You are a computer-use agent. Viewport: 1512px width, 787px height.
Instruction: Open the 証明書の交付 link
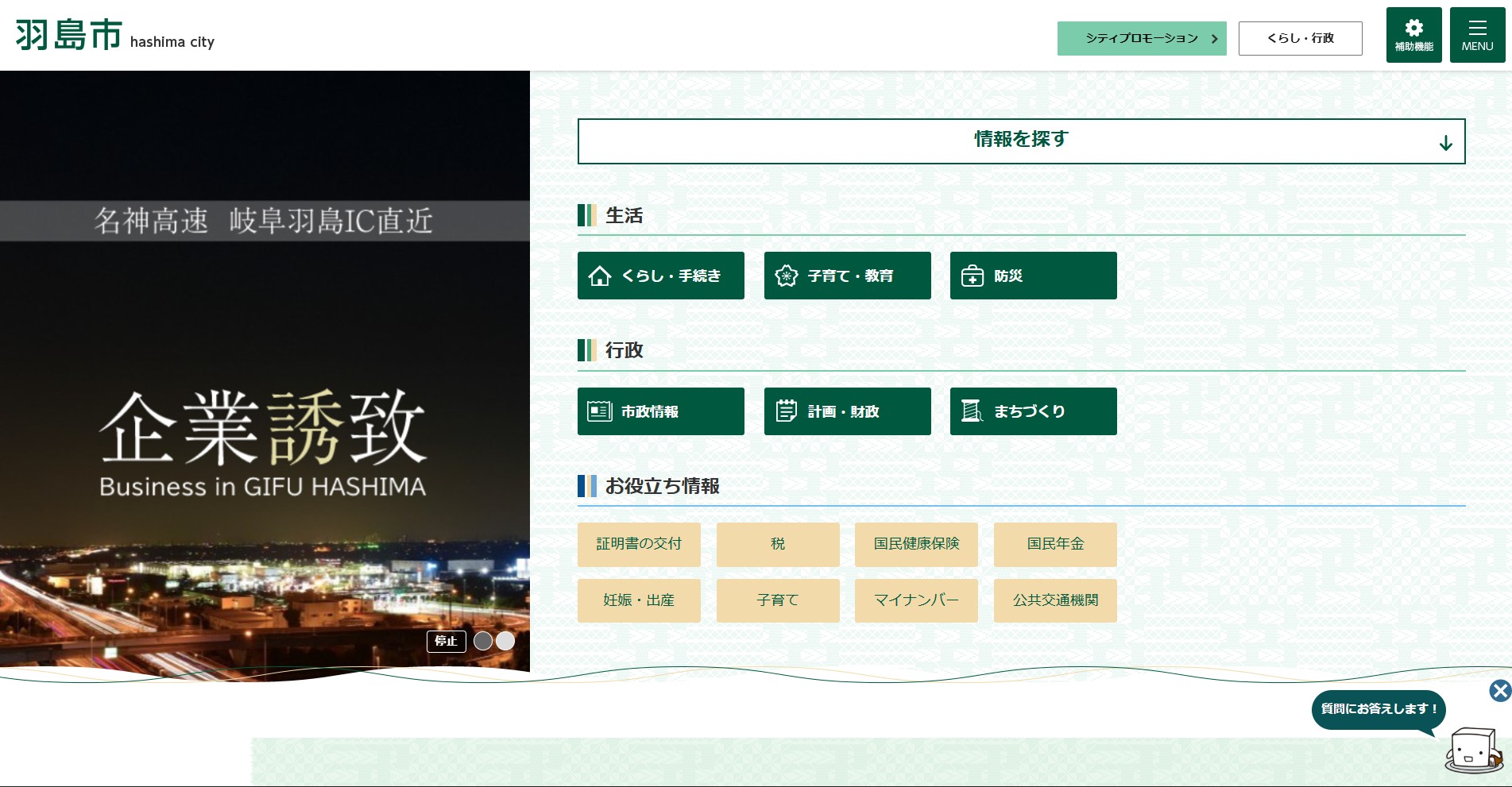click(639, 544)
